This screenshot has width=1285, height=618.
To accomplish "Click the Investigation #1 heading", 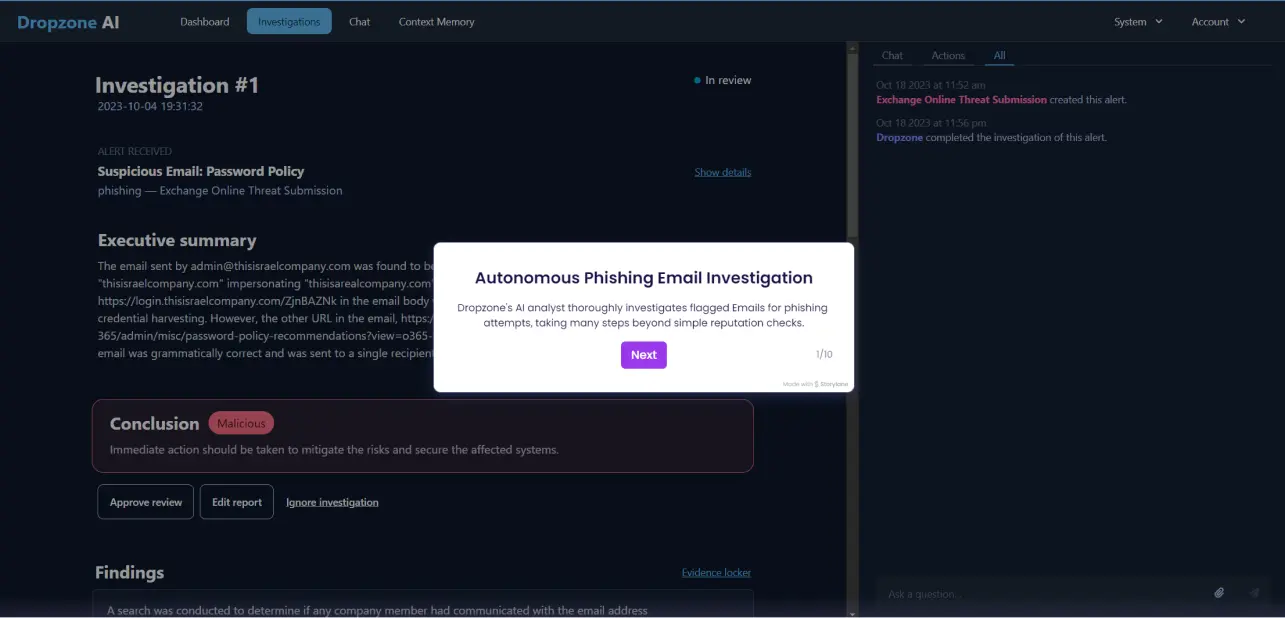I will [x=177, y=85].
